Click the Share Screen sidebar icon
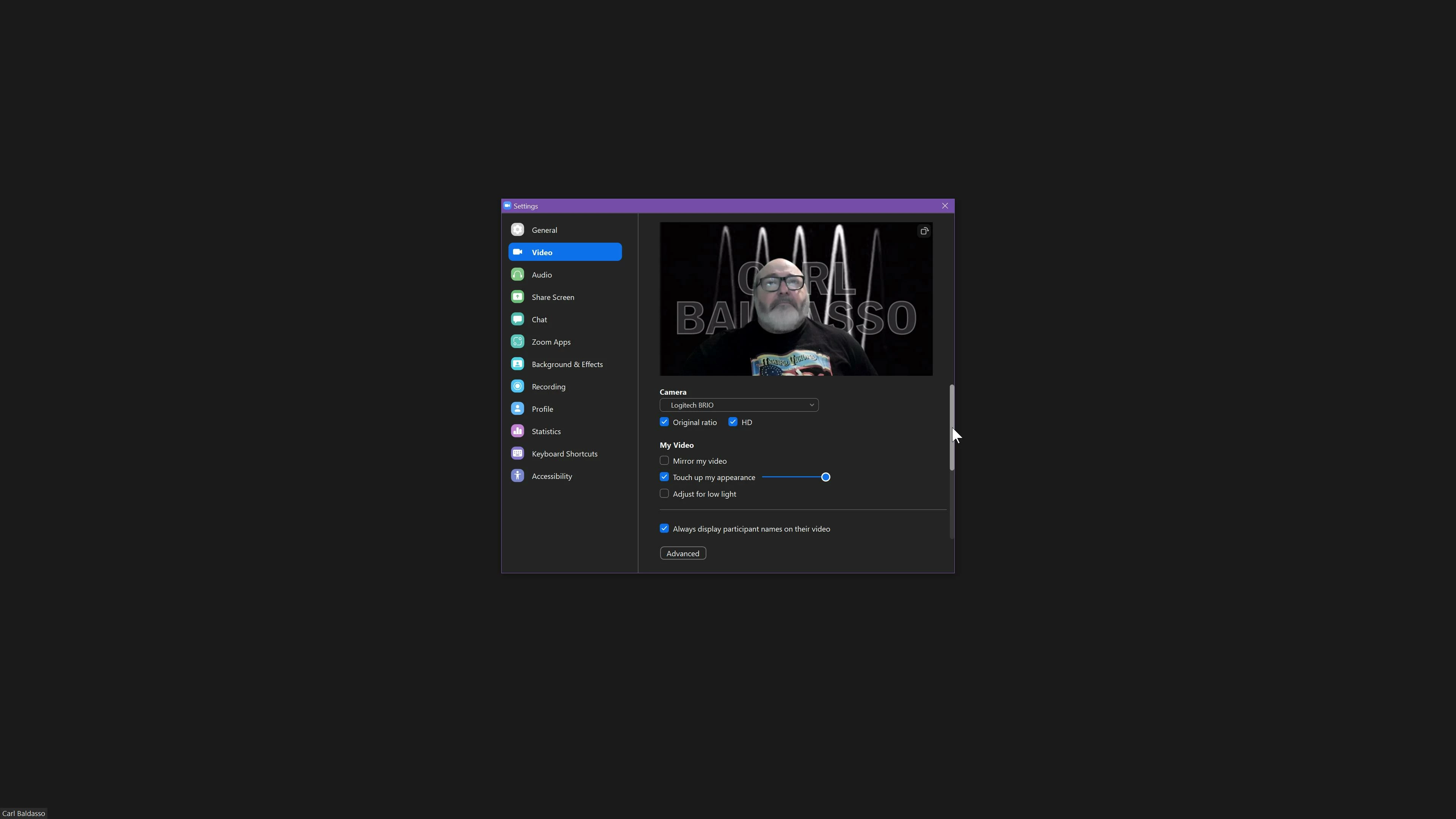Viewport: 1456px width, 819px height. pyautogui.click(x=517, y=297)
